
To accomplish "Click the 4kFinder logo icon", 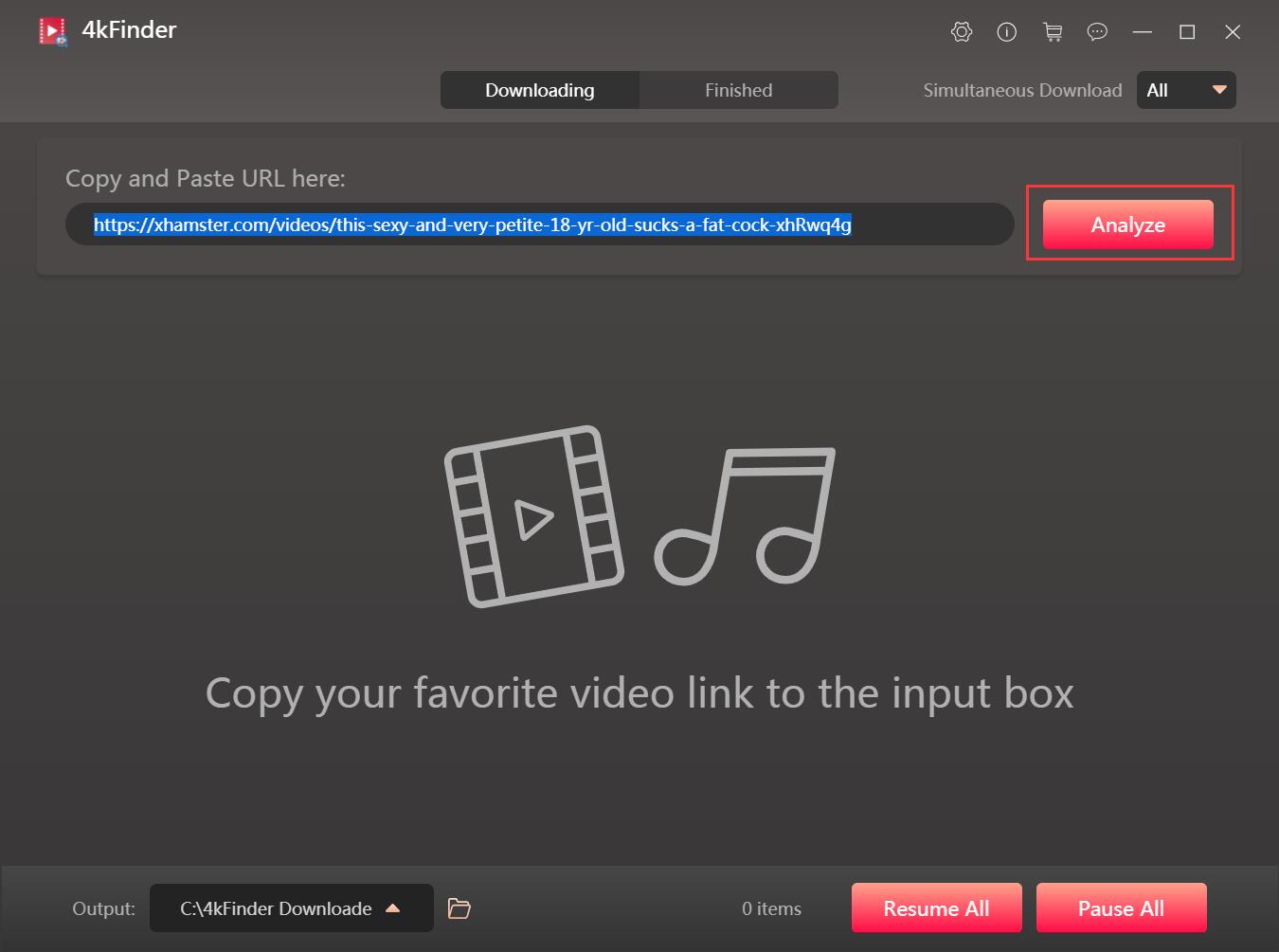I will [x=52, y=29].
